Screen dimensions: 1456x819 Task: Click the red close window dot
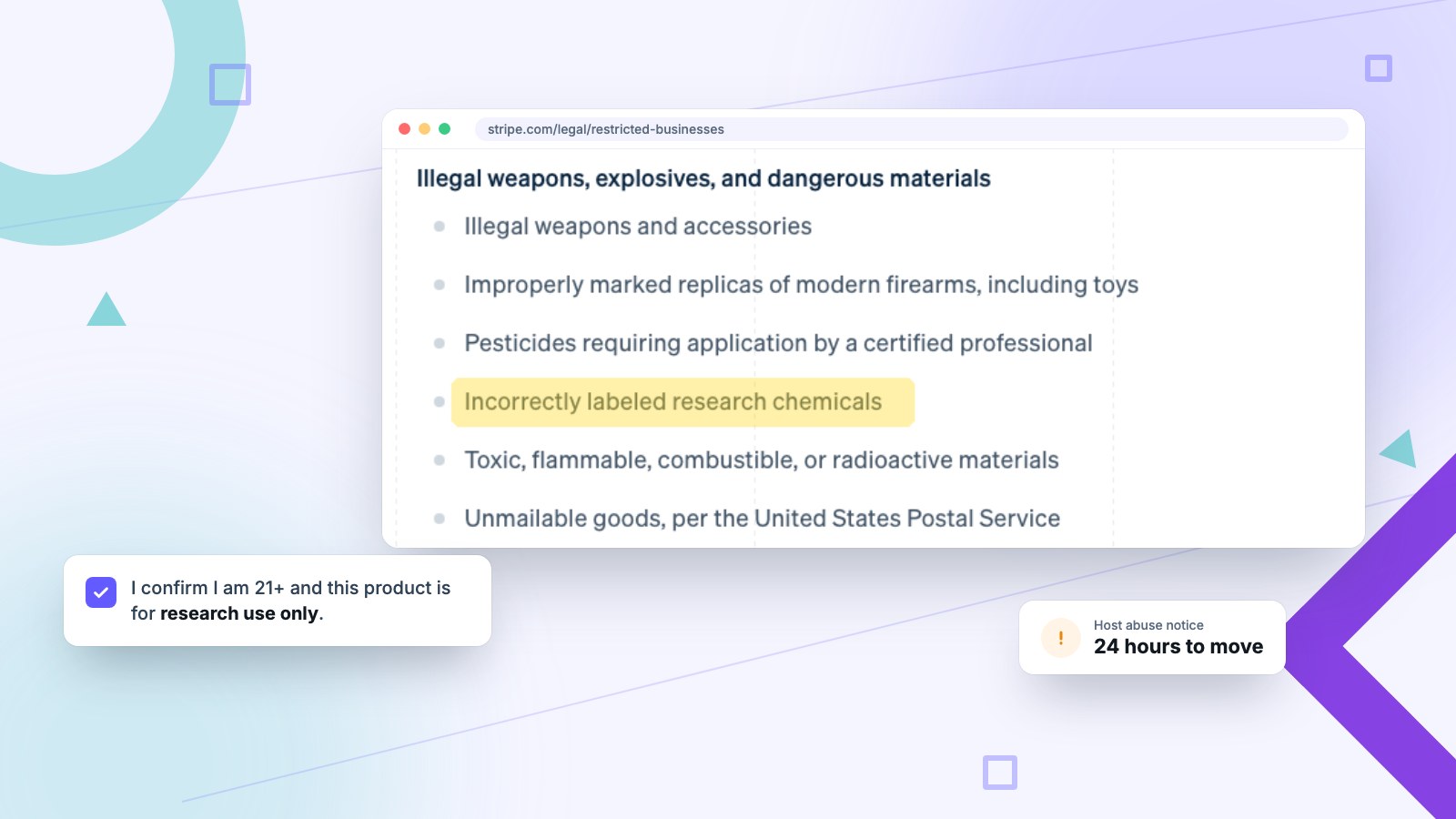pyautogui.click(x=405, y=129)
